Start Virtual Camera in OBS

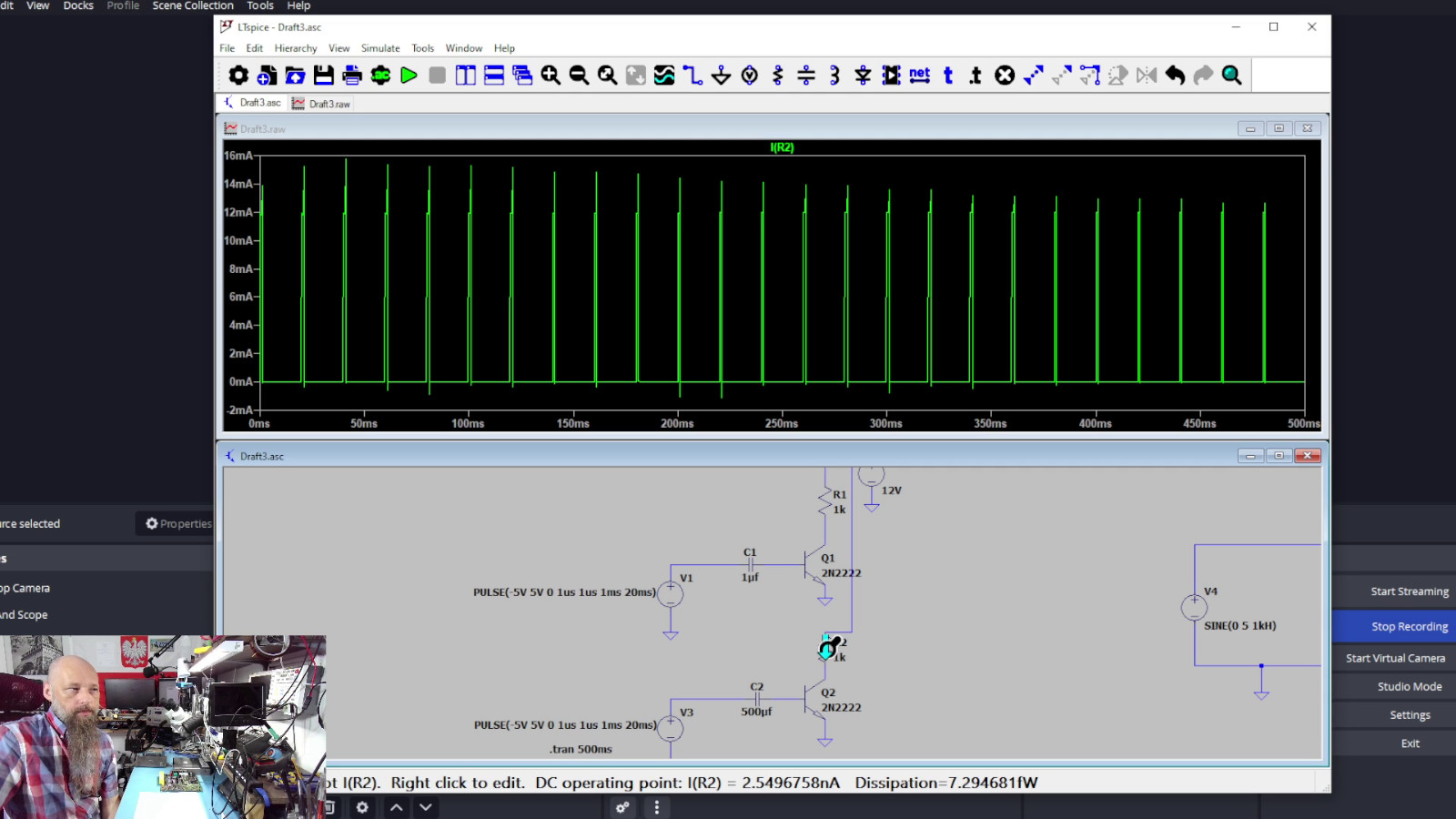click(x=1395, y=658)
